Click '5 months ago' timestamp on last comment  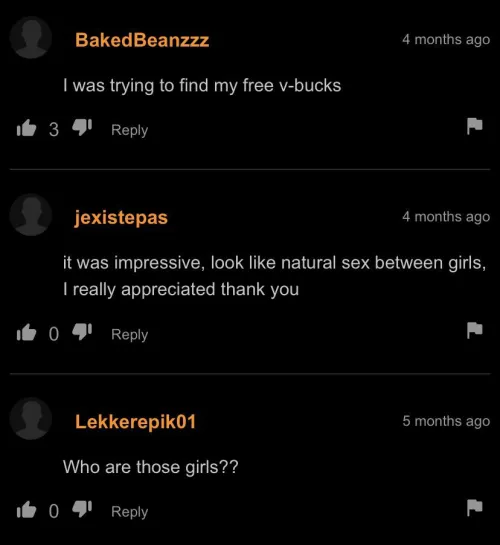[446, 421]
